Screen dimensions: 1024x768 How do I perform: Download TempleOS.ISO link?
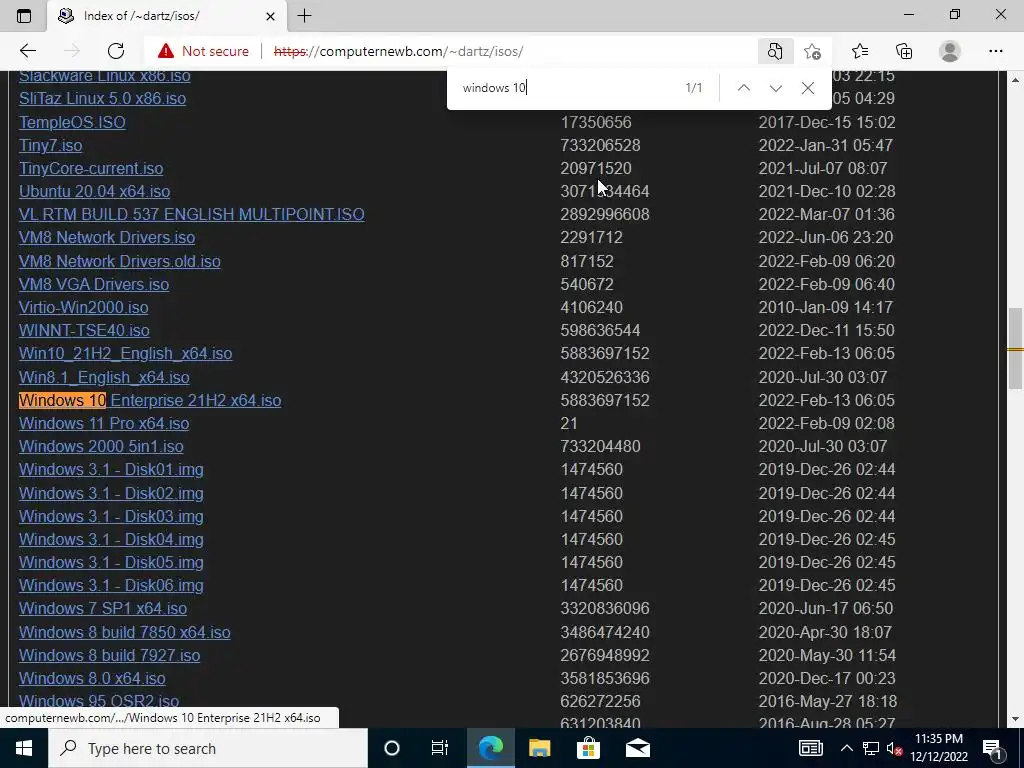72,122
